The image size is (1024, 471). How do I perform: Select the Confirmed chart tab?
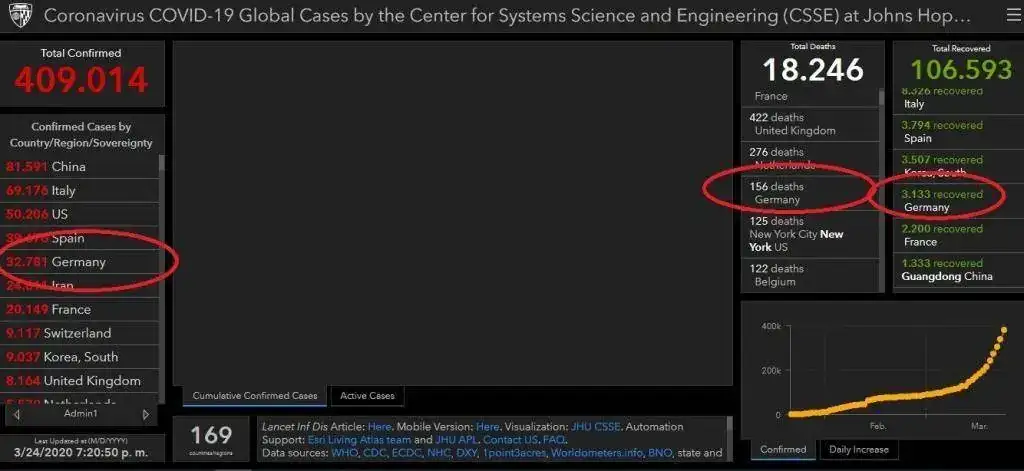pos(783,450)
